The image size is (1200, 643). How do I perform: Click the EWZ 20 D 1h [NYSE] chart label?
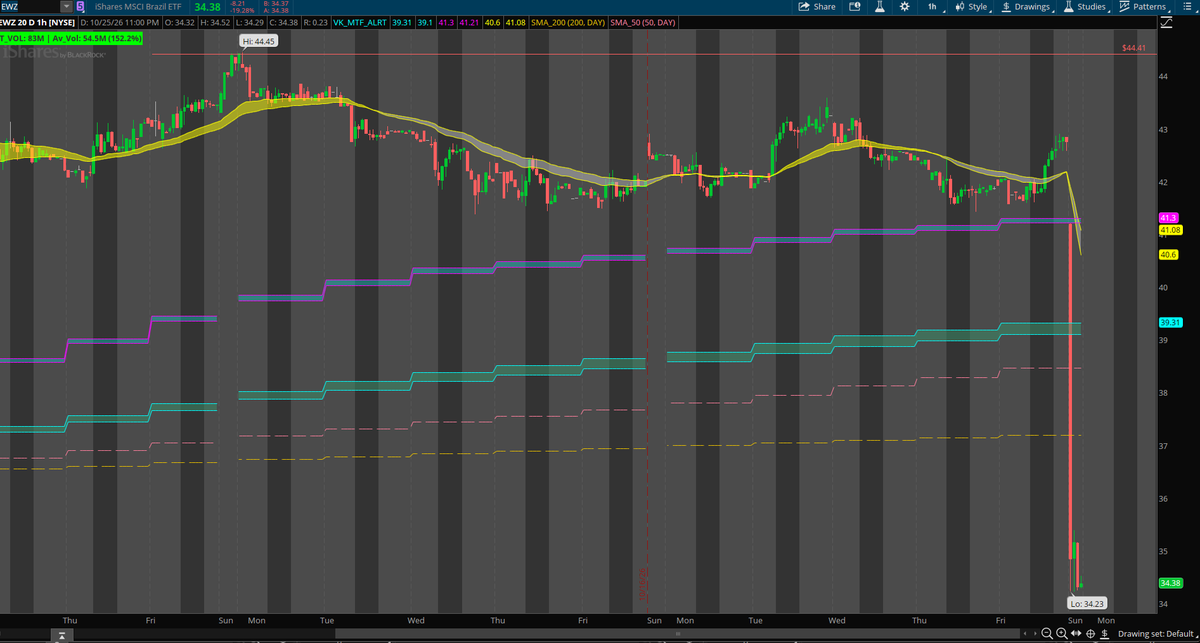(37, 22)
